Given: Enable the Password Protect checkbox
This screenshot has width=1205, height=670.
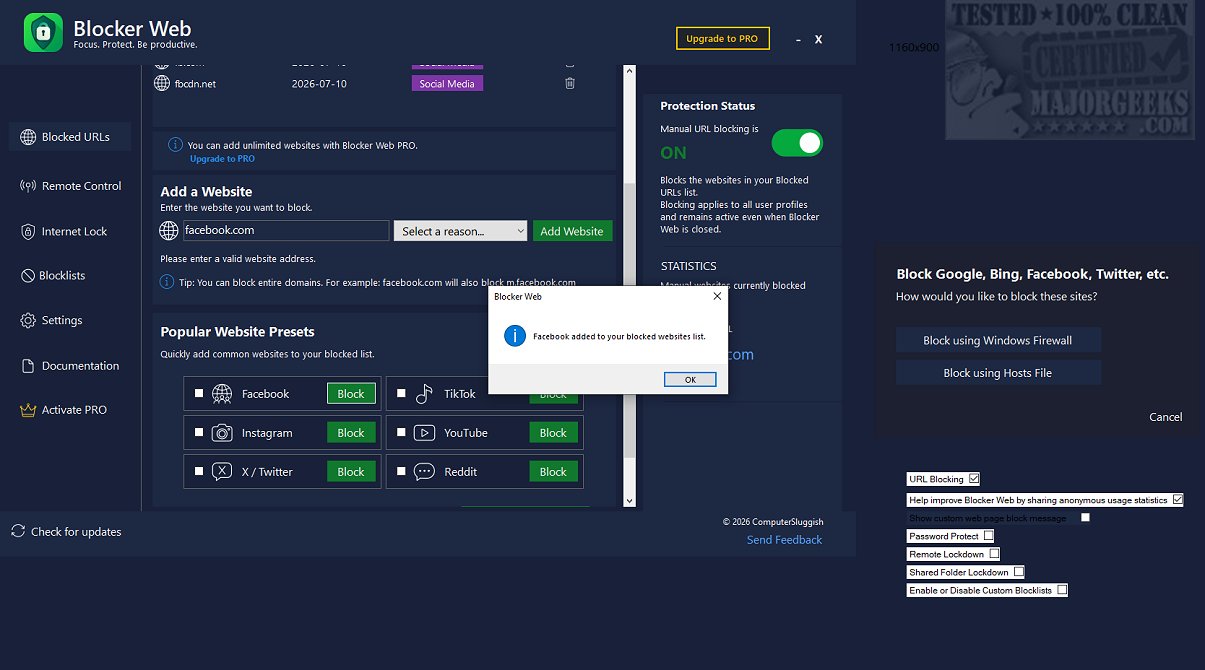Looking at the screenshot, I should point(989,536).
